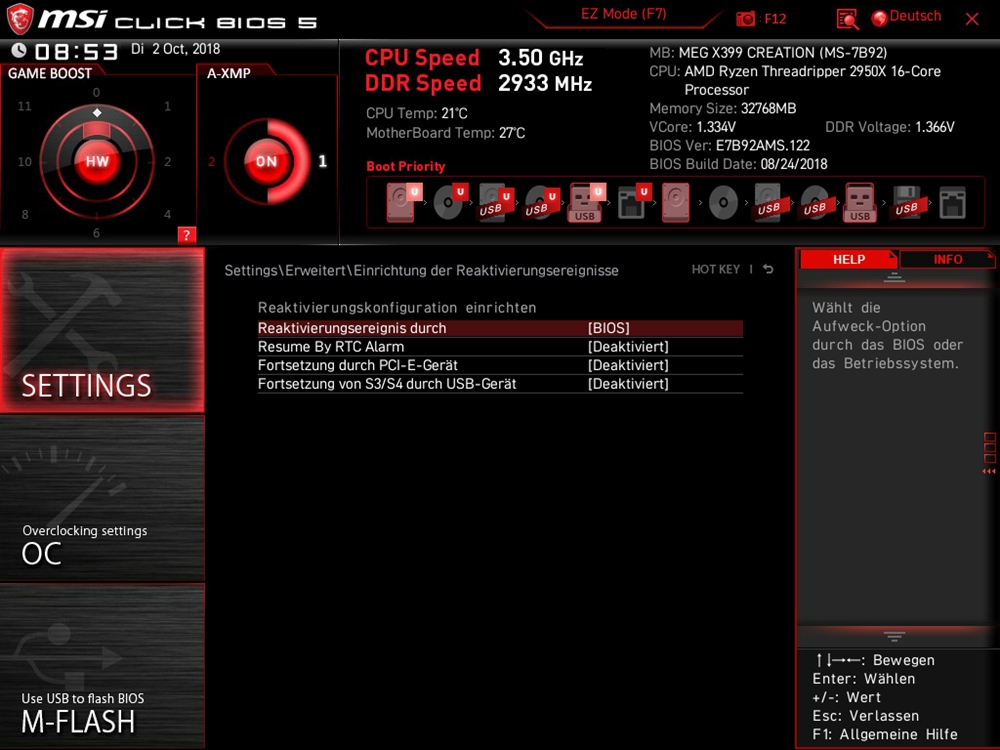
Task: Click the Memory Size 32768MB text
Action: (723, 108)
